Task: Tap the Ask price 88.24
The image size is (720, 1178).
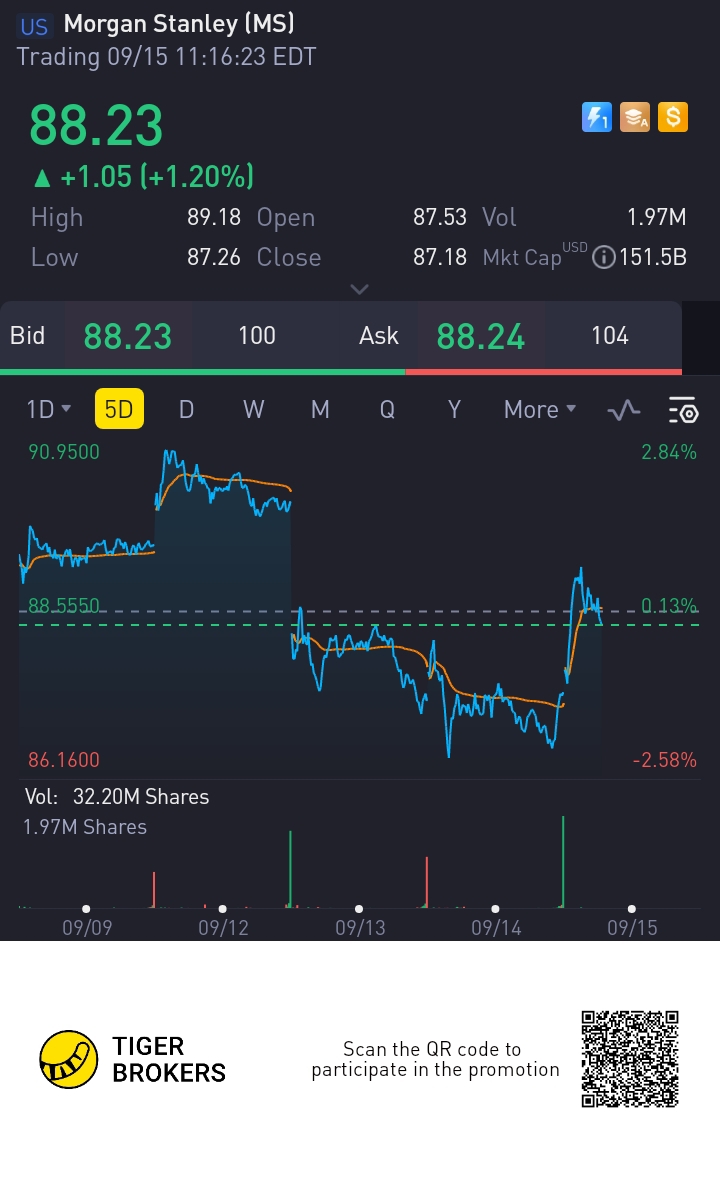Action: coord(481,336)
